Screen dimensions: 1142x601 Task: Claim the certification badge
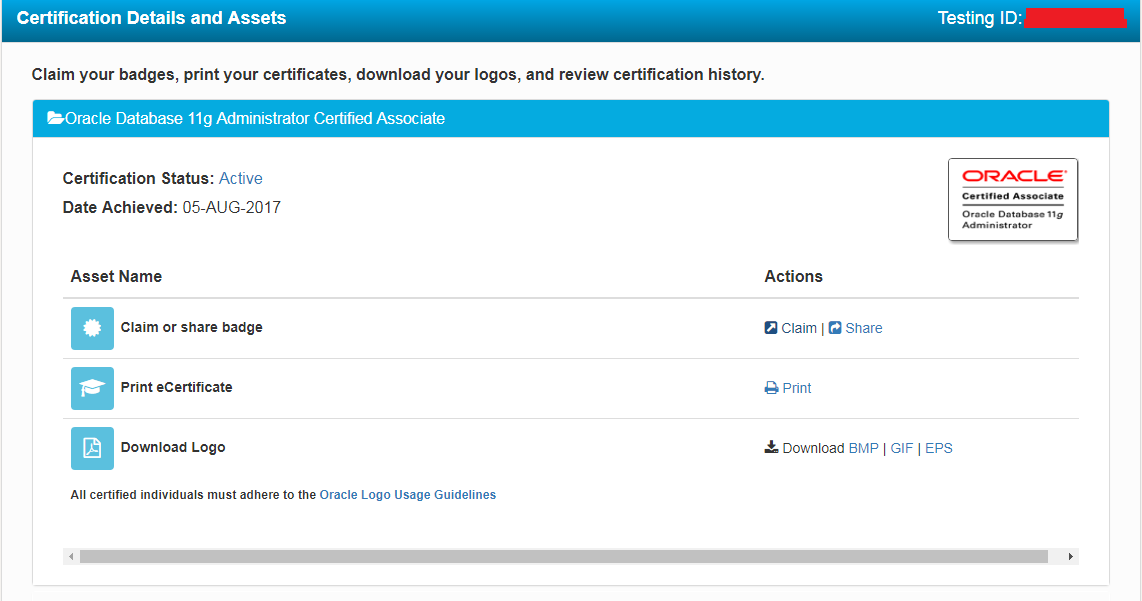coord(799,329)
